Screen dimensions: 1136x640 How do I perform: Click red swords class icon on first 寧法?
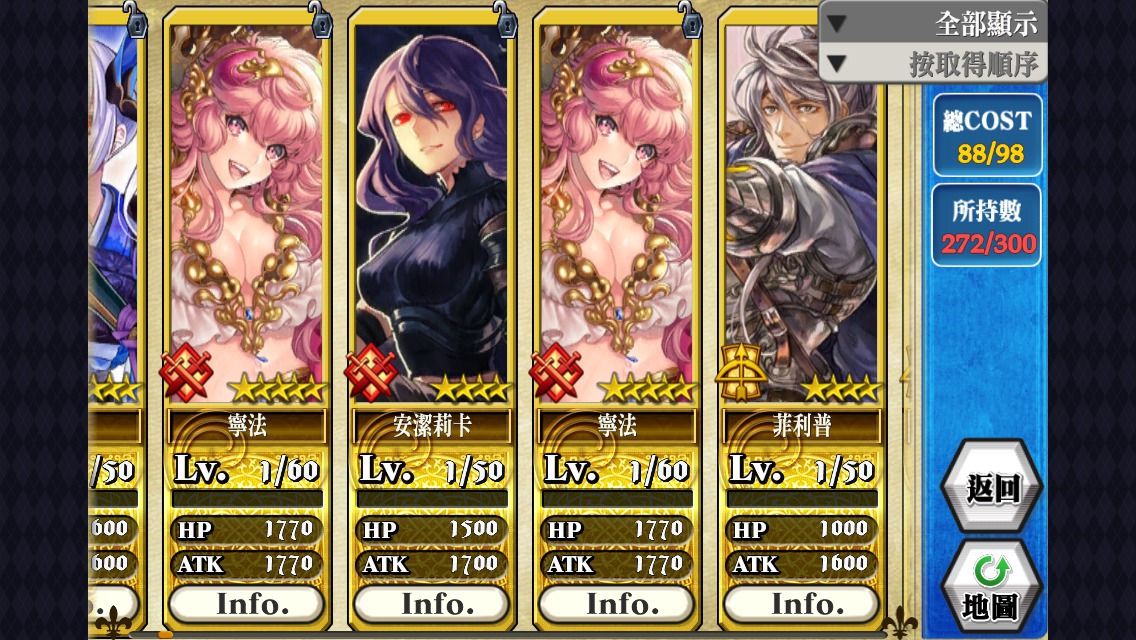pos(185,373)
